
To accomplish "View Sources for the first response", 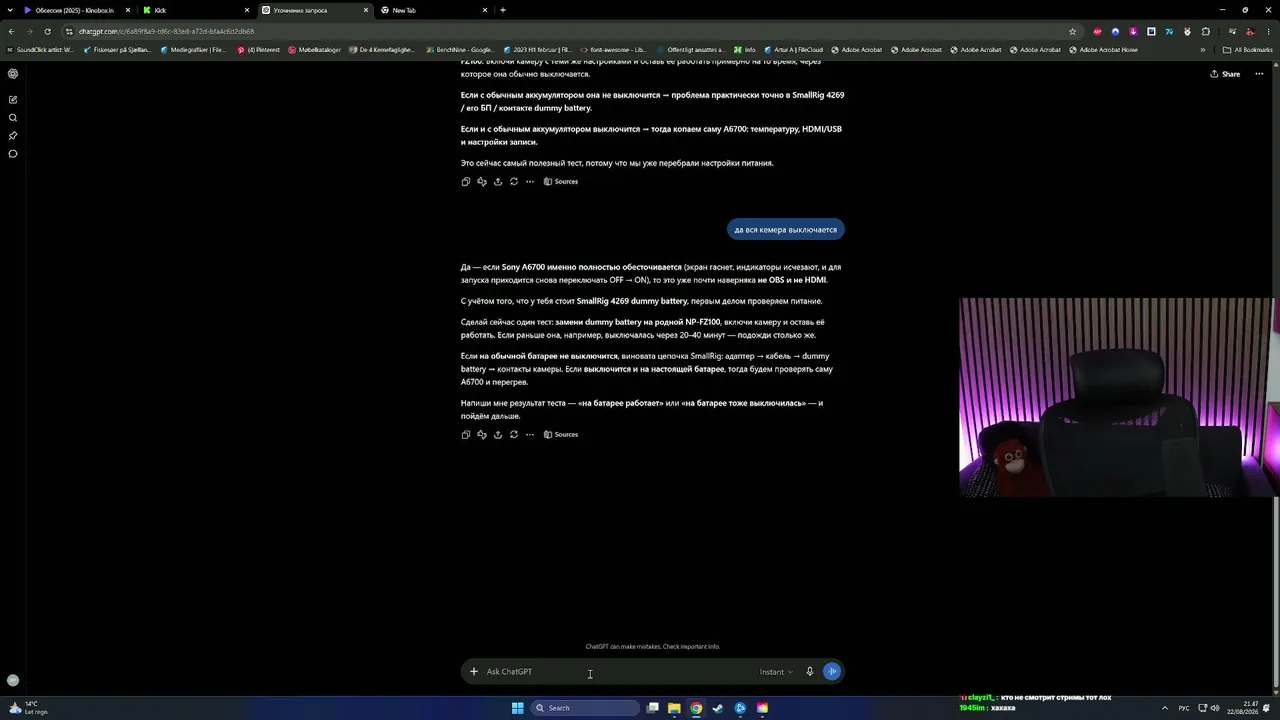I will [x=561, y=182].
